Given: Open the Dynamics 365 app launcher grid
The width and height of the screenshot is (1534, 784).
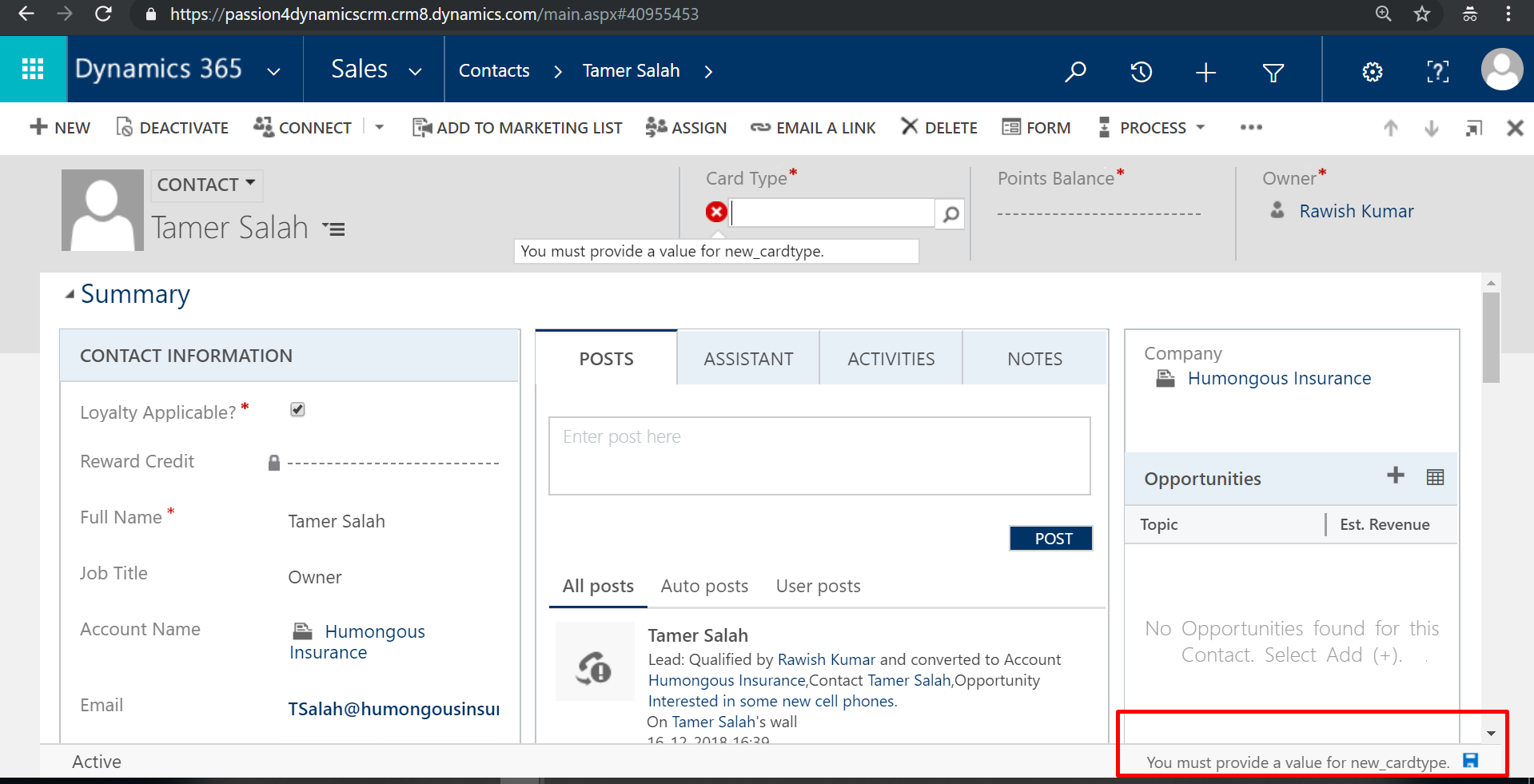Looking at the screenshot, I should coord(33,70).
